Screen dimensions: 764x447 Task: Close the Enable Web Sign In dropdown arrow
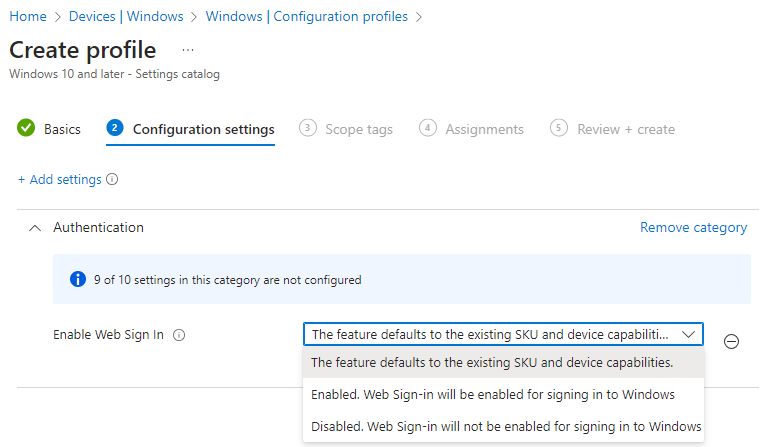[x=688, y=334]
